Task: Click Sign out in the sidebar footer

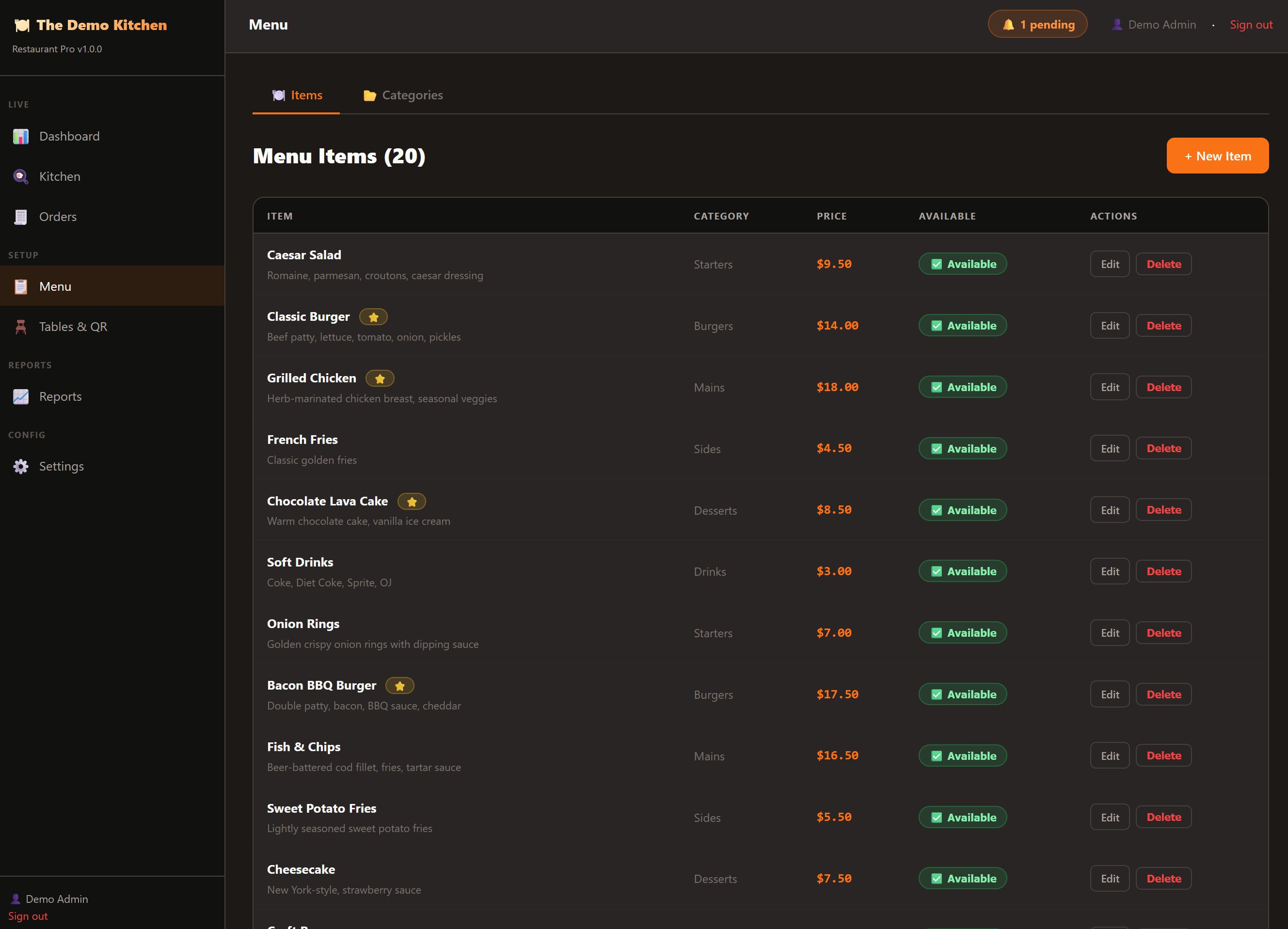Action: 28,916
